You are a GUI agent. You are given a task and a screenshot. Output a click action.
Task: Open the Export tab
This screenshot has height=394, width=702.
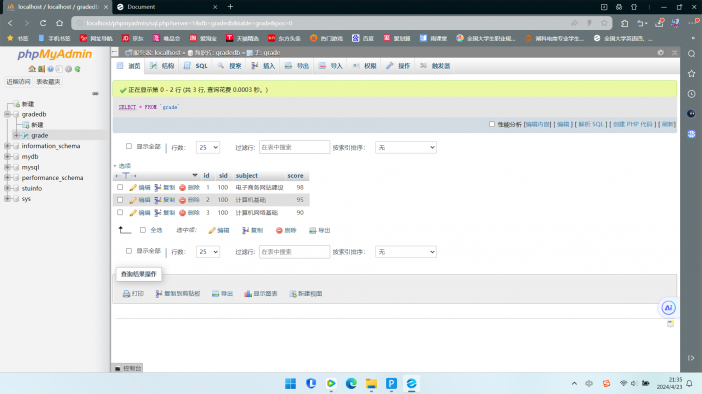click(297, 66)
